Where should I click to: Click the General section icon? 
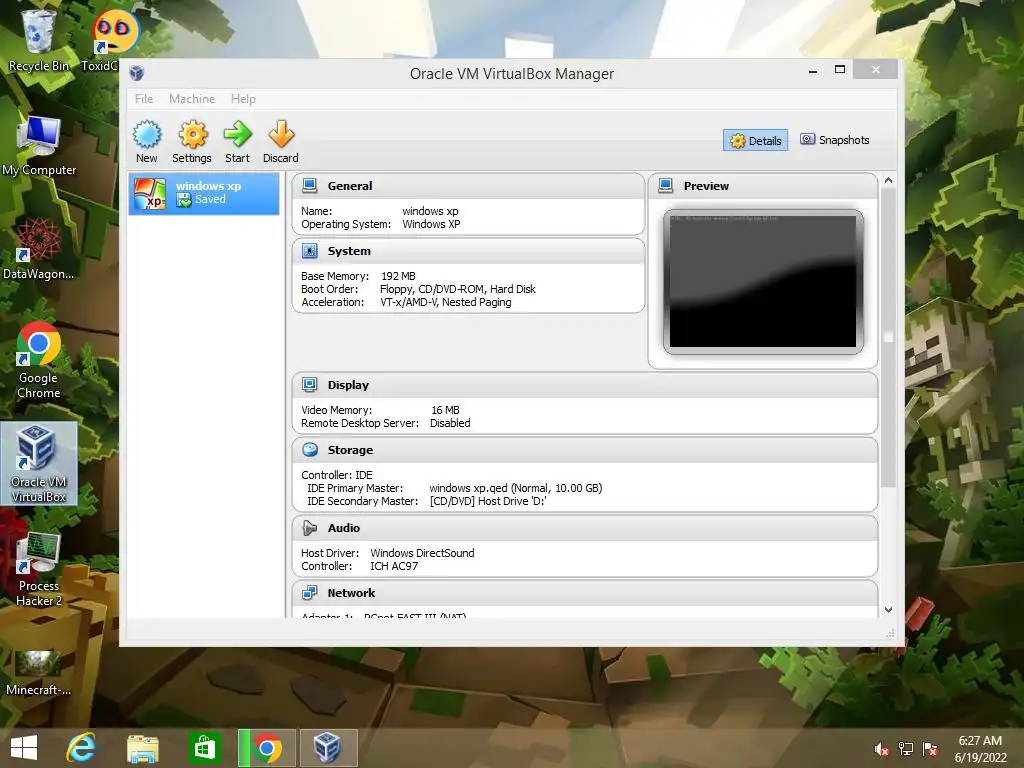[x=310, y=185]
